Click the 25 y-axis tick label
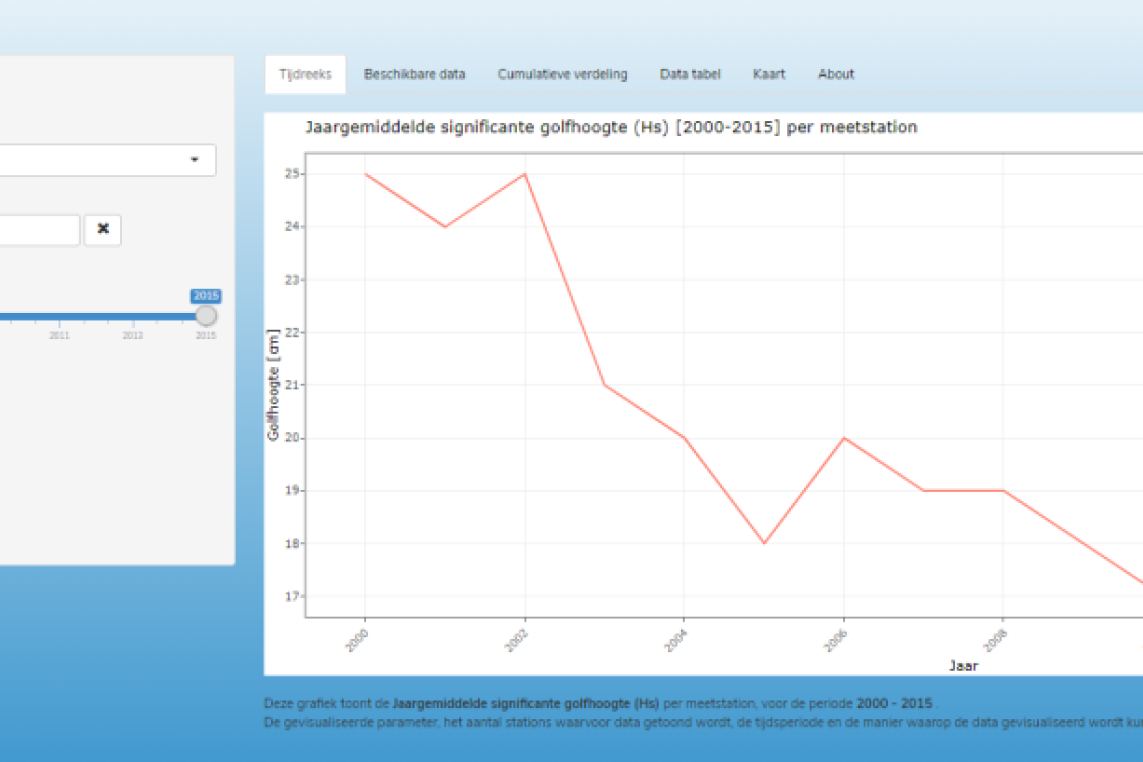The height and width of the screenshot is (762, 1143). [x=292, y=174]
